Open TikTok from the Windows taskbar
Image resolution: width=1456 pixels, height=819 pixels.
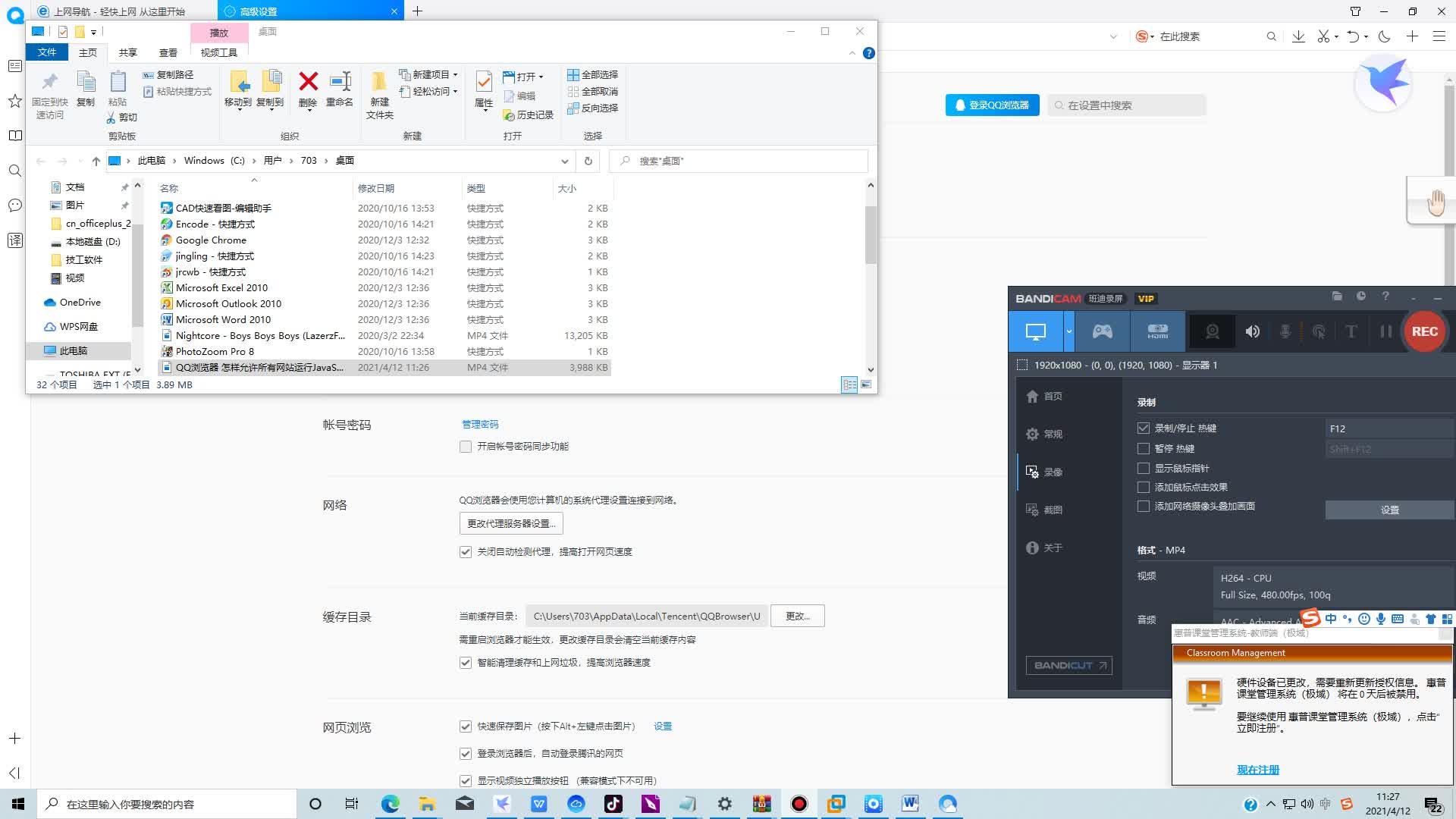point(613,804)
